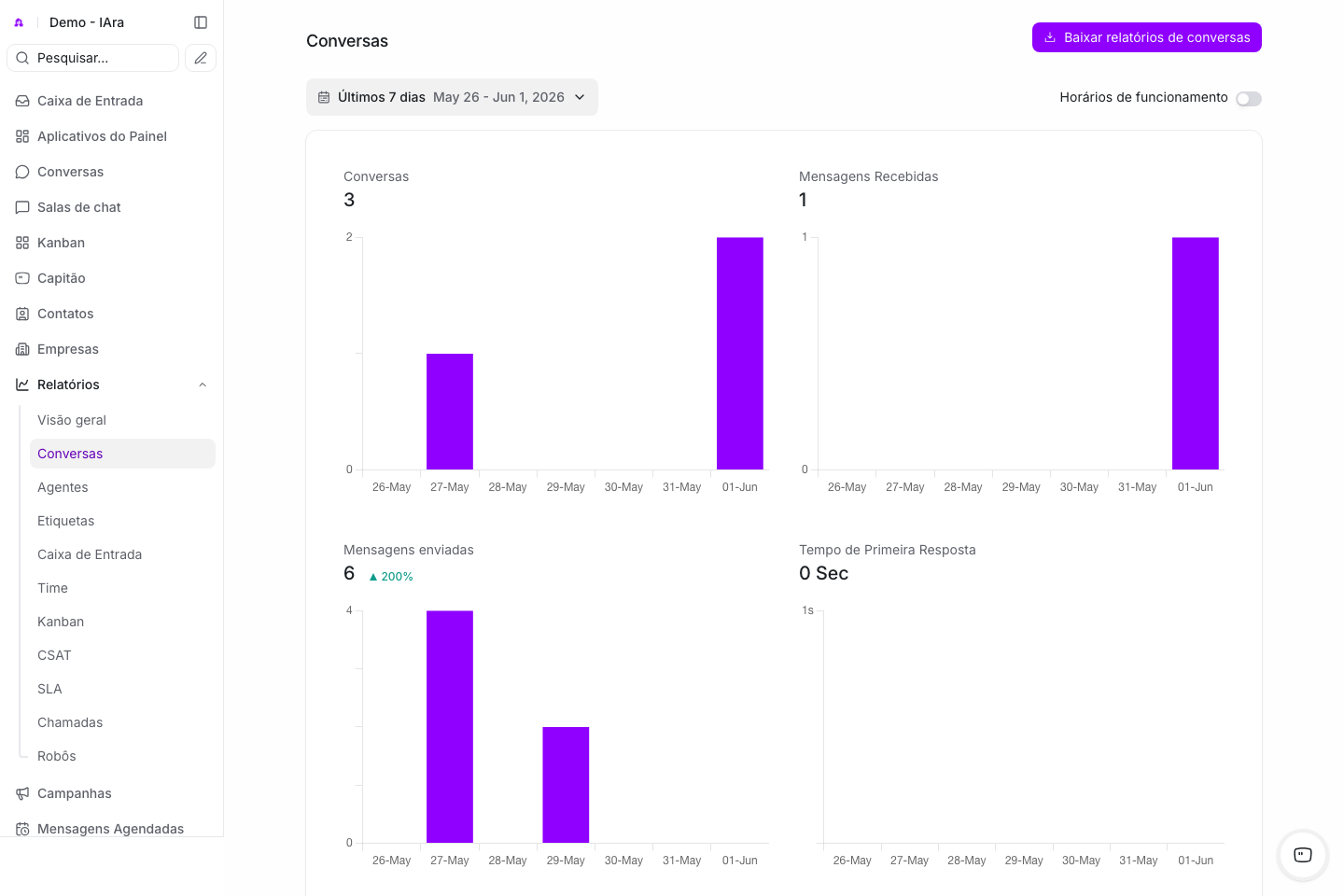
Task: Click the Mensagens Agendadas calendar icon
Action: [x=22, y=829]
